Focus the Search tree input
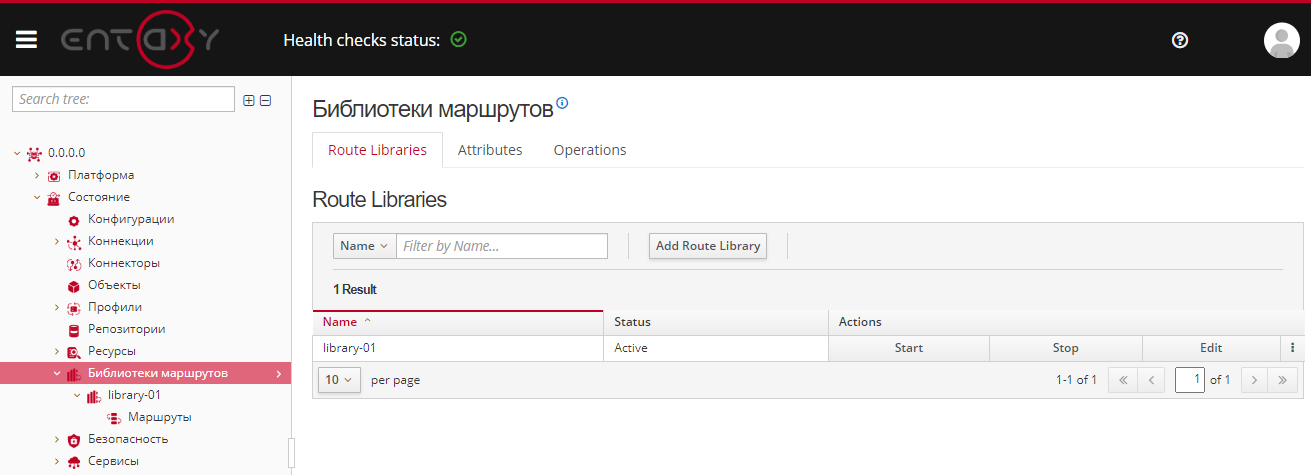Viewport: 1311px width, 475px height. (124, 99)
